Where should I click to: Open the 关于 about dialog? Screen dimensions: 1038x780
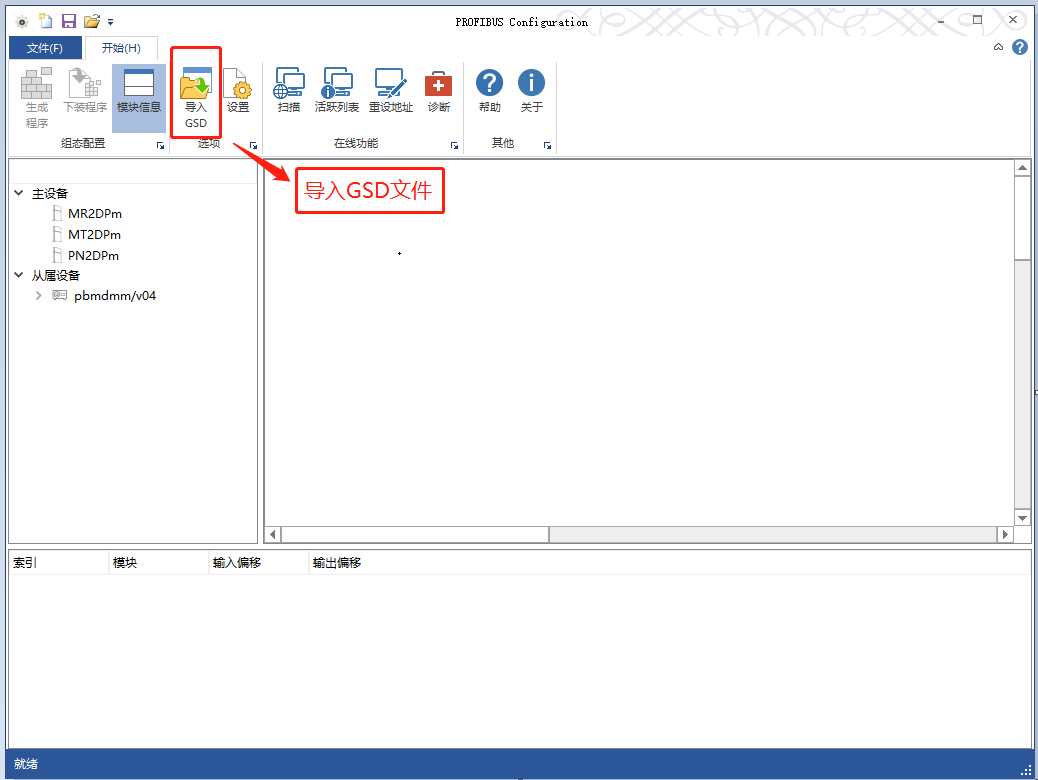pyautogui.click(x=531, y=93)
